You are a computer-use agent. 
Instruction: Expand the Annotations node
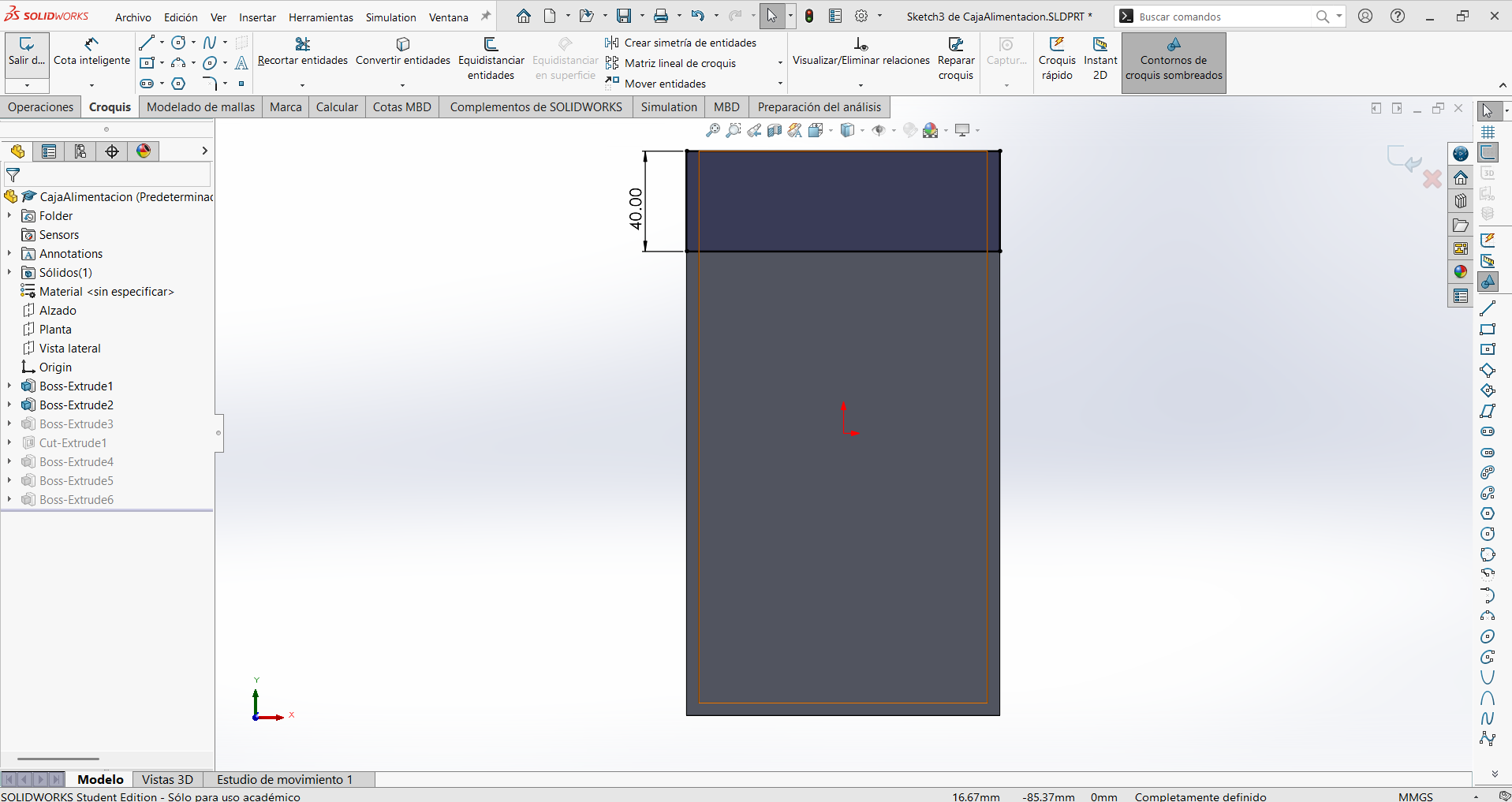(9, 254)
